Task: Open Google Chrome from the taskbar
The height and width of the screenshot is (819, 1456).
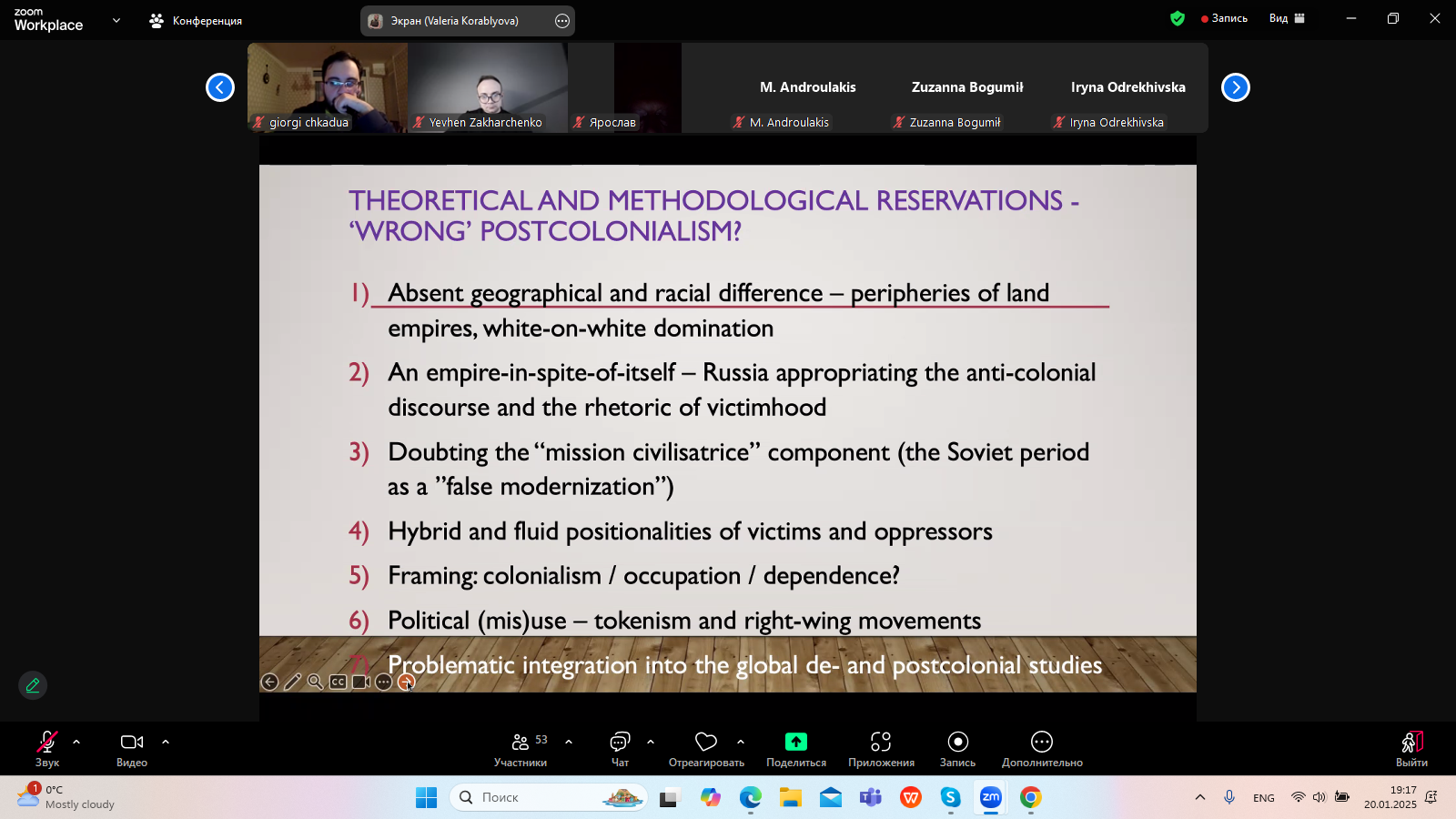Action: pos(1031,798)
